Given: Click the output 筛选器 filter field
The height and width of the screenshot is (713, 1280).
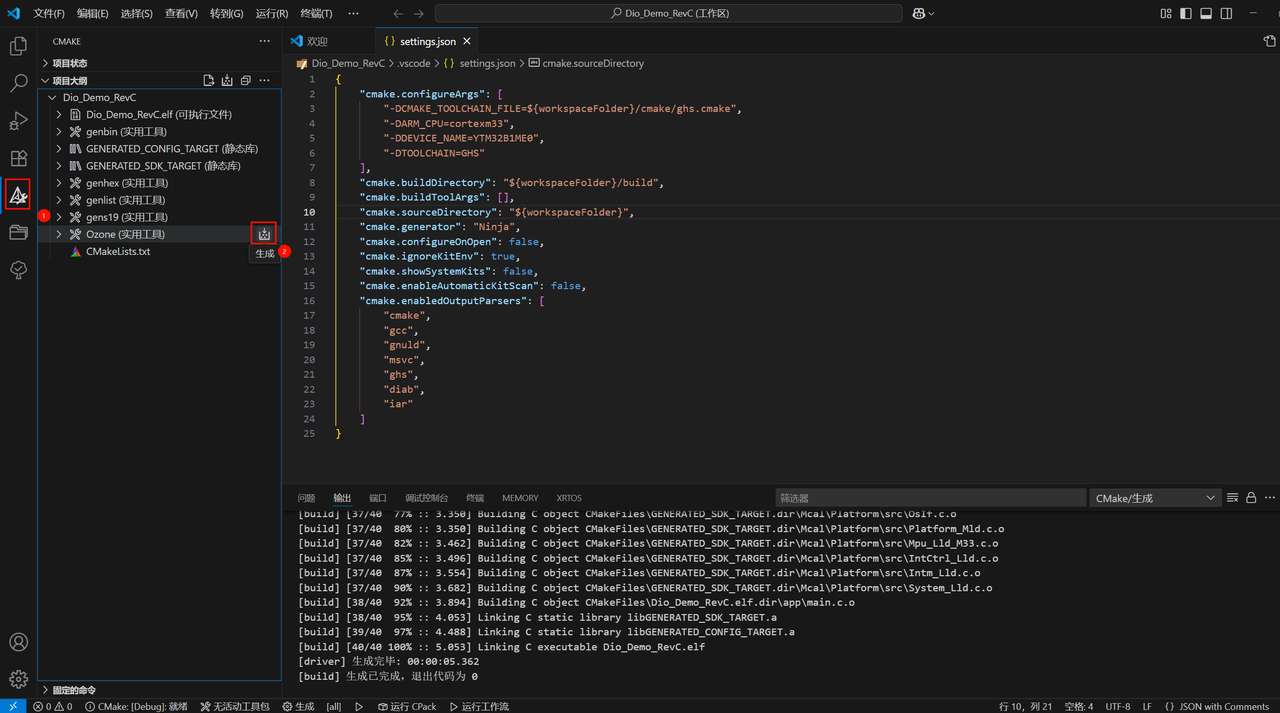Looking at the screenshot, I should pos(930,498).
